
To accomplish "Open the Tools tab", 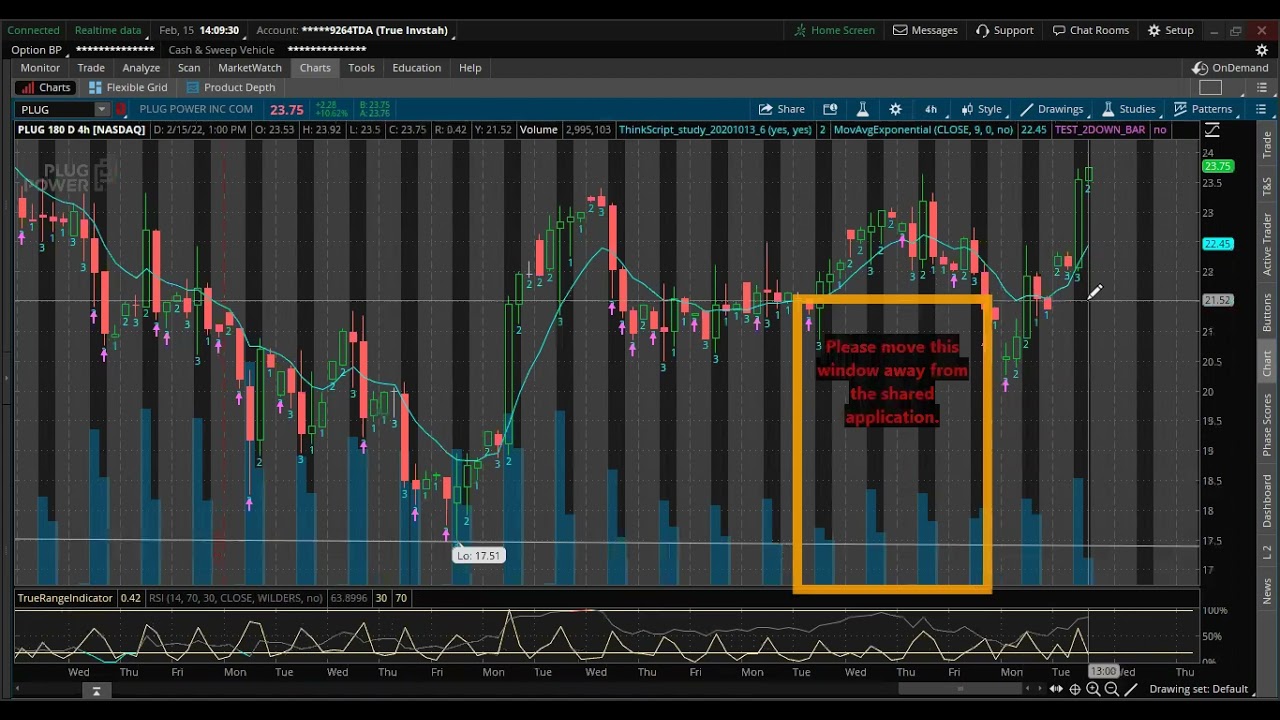I will [x=361, y=68].
